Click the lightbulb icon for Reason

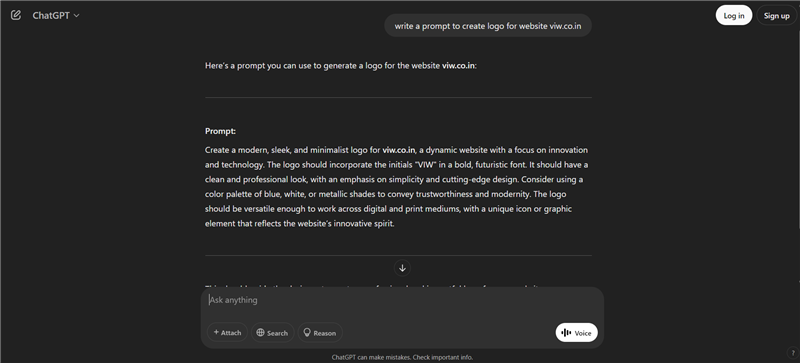[x=307, y=332]
